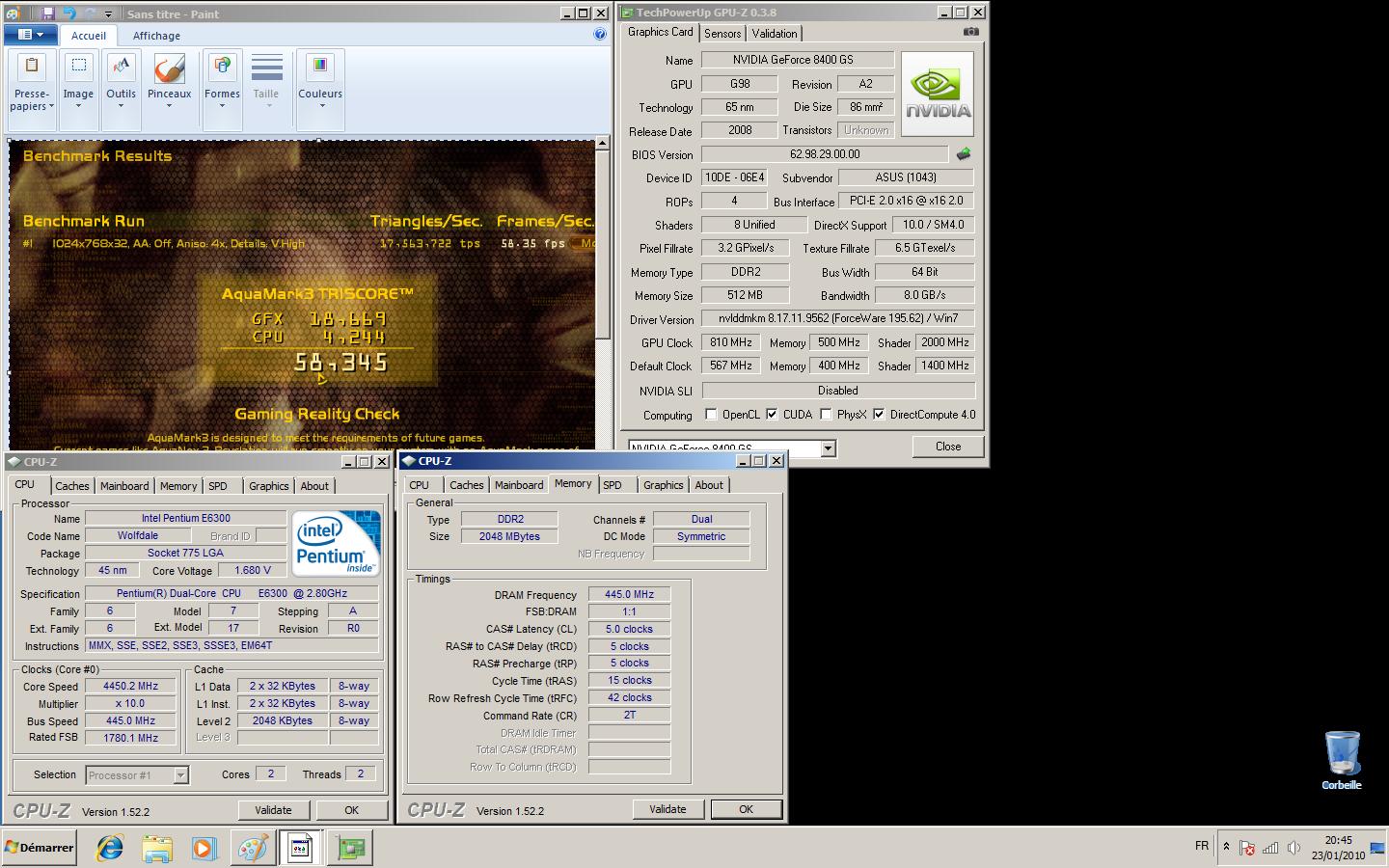This screenshot has height=868, width=1389.
Task: Open CPU tab in right CPU-Z window
Action: coord(419,485)
